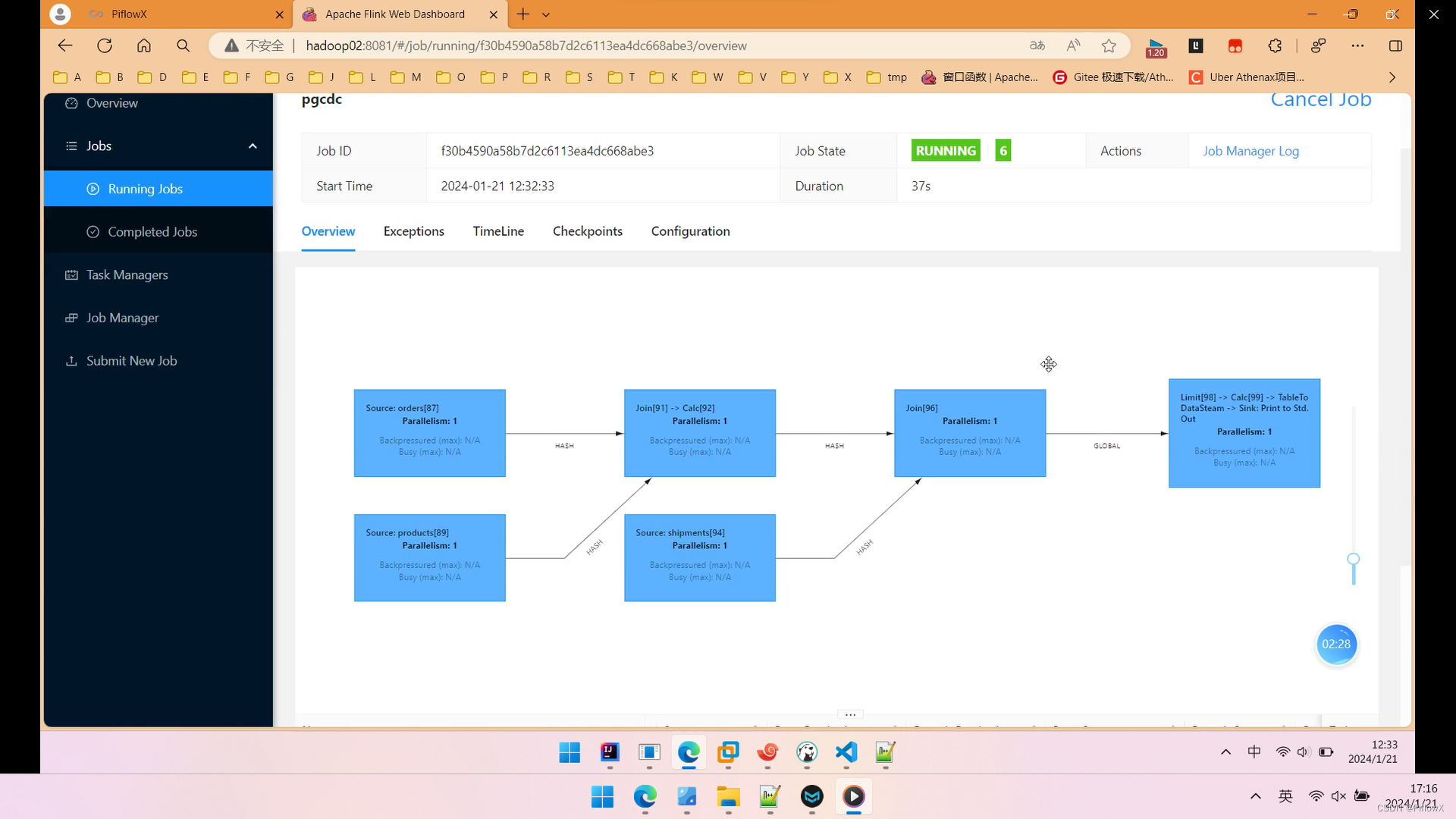Click the Overview sidebar icon
Screen dimensions: 1456x819
(72, 102)
